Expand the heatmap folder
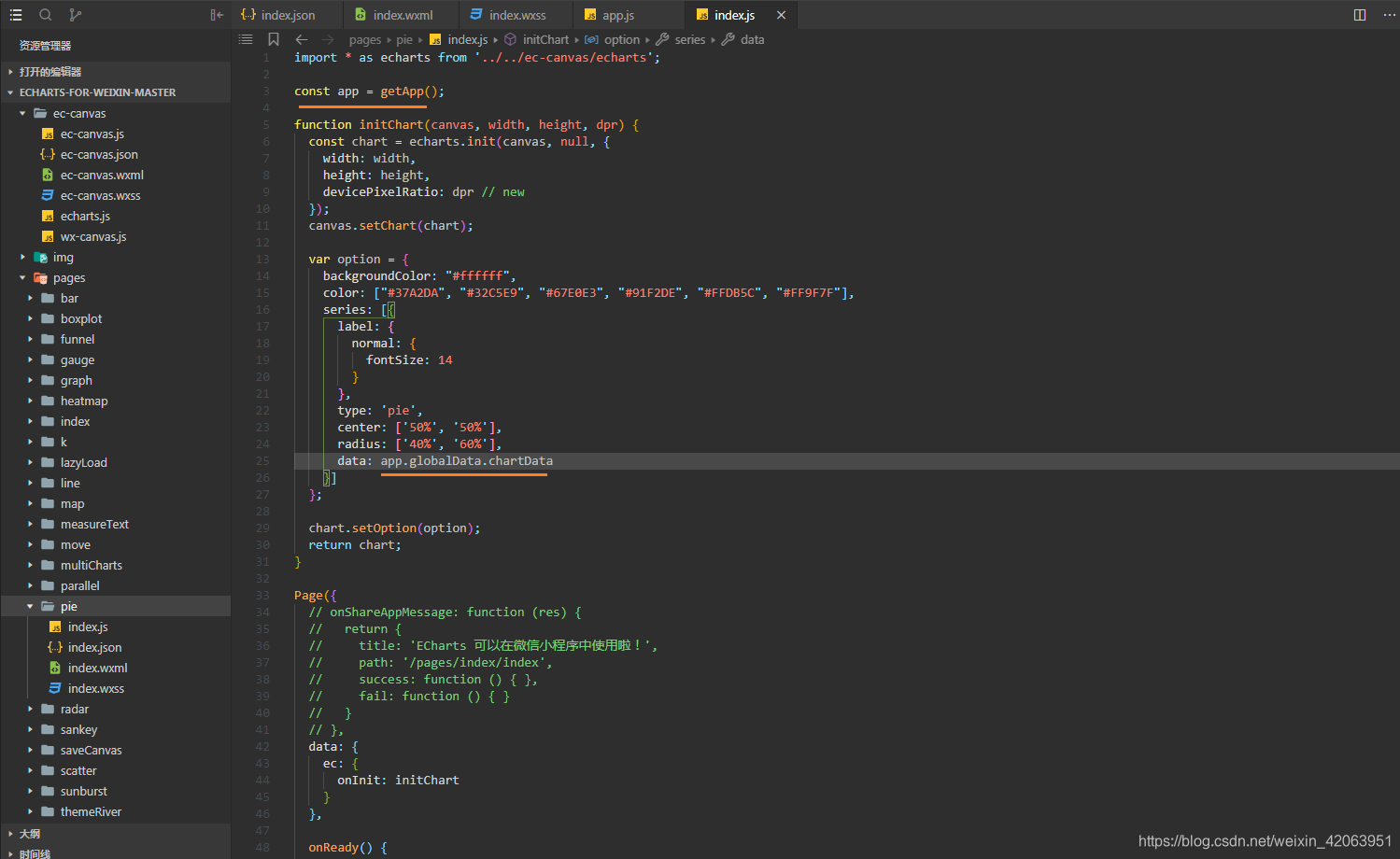This screenshot has width=1400, height=859. 116,401
